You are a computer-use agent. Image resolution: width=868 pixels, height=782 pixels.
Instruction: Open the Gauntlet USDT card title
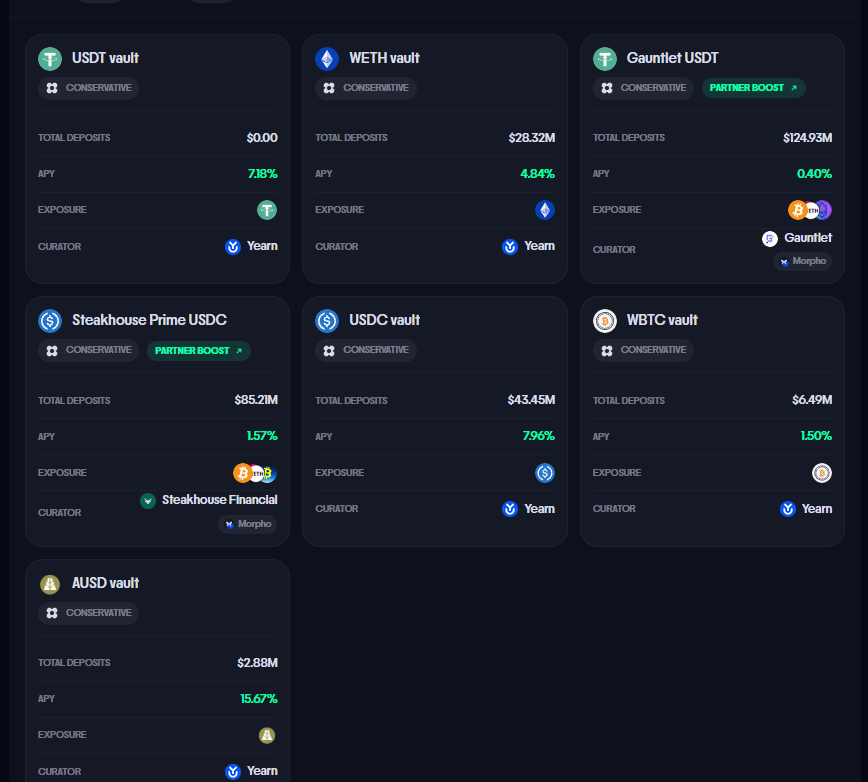coord(673,58)
